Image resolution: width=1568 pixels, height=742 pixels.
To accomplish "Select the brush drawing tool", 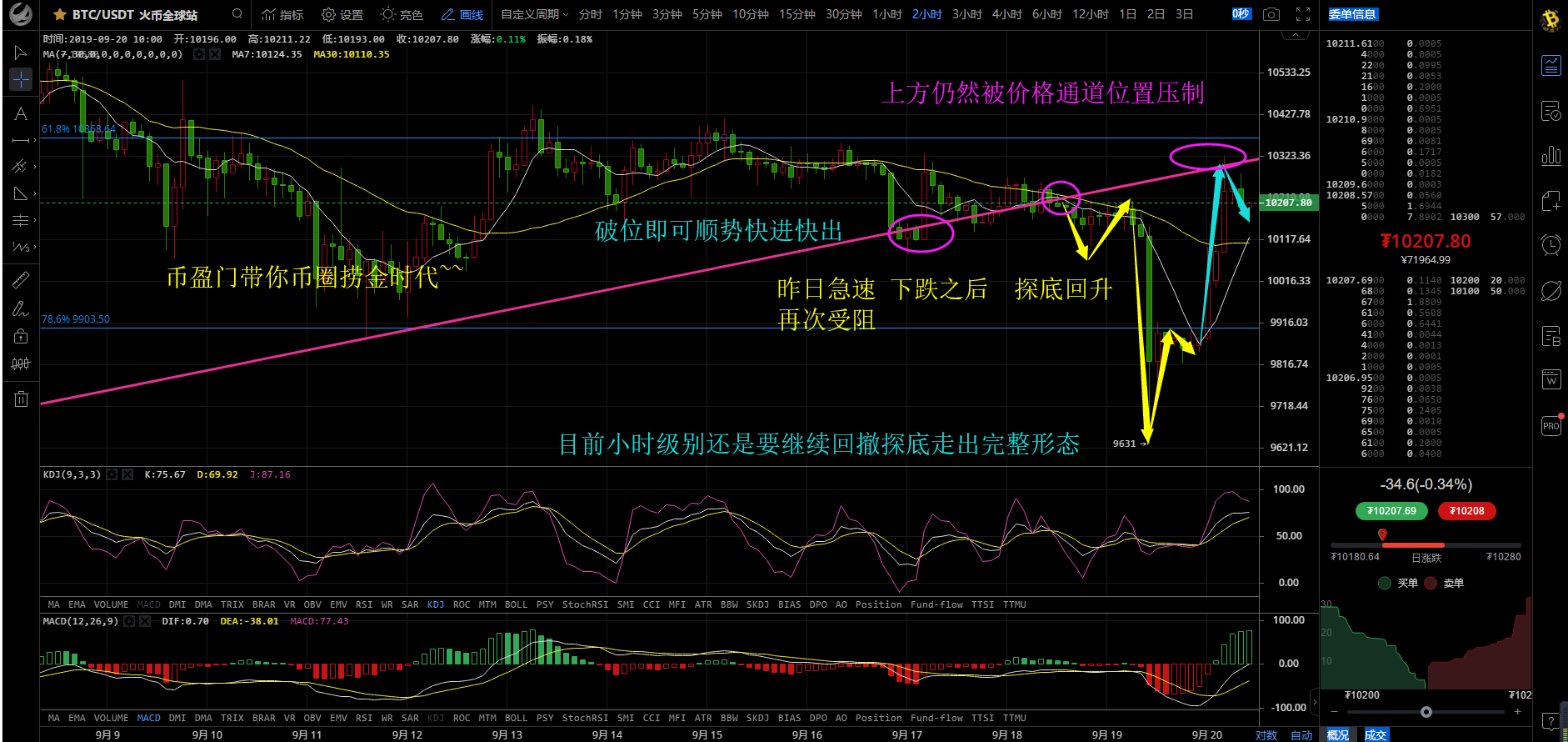I will pos(21,308).
